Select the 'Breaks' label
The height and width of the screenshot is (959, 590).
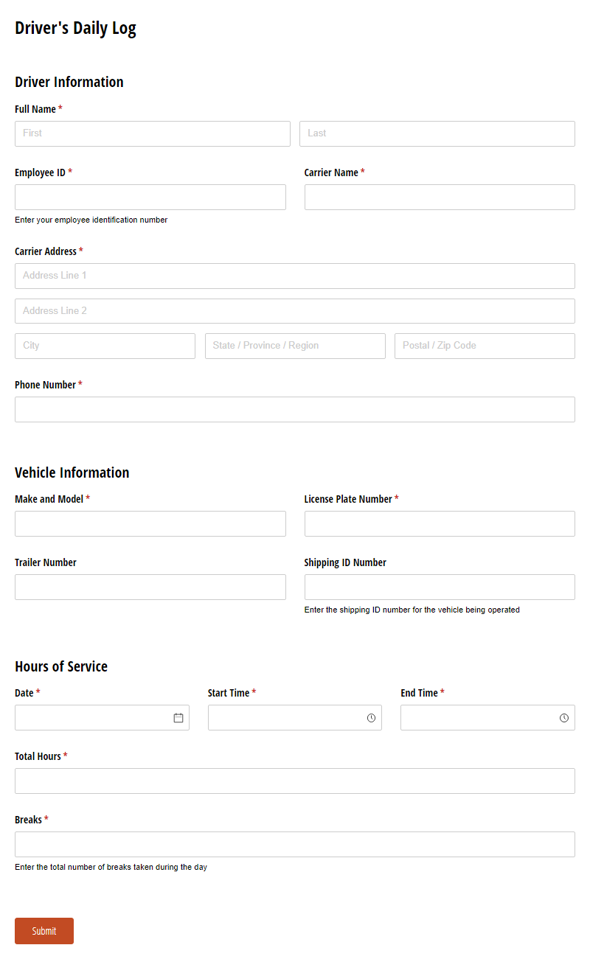tap(29, 820)
